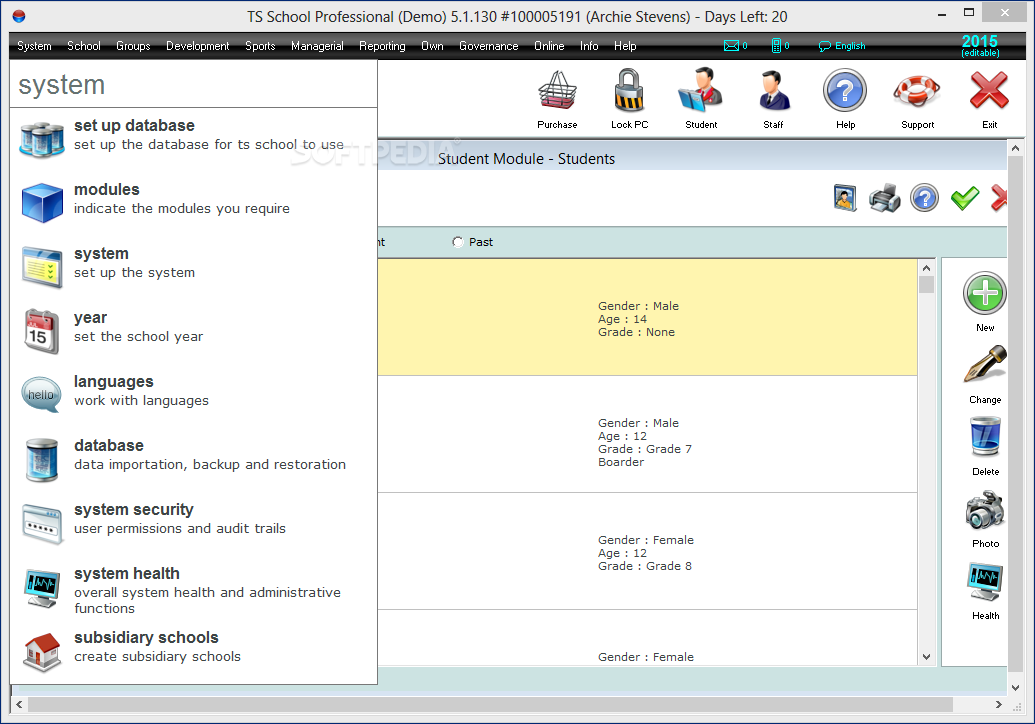Viewport: 1035px width, 724px height.
Task: Open the subsidiary schools menu entry
Action: tap(193, 650)
